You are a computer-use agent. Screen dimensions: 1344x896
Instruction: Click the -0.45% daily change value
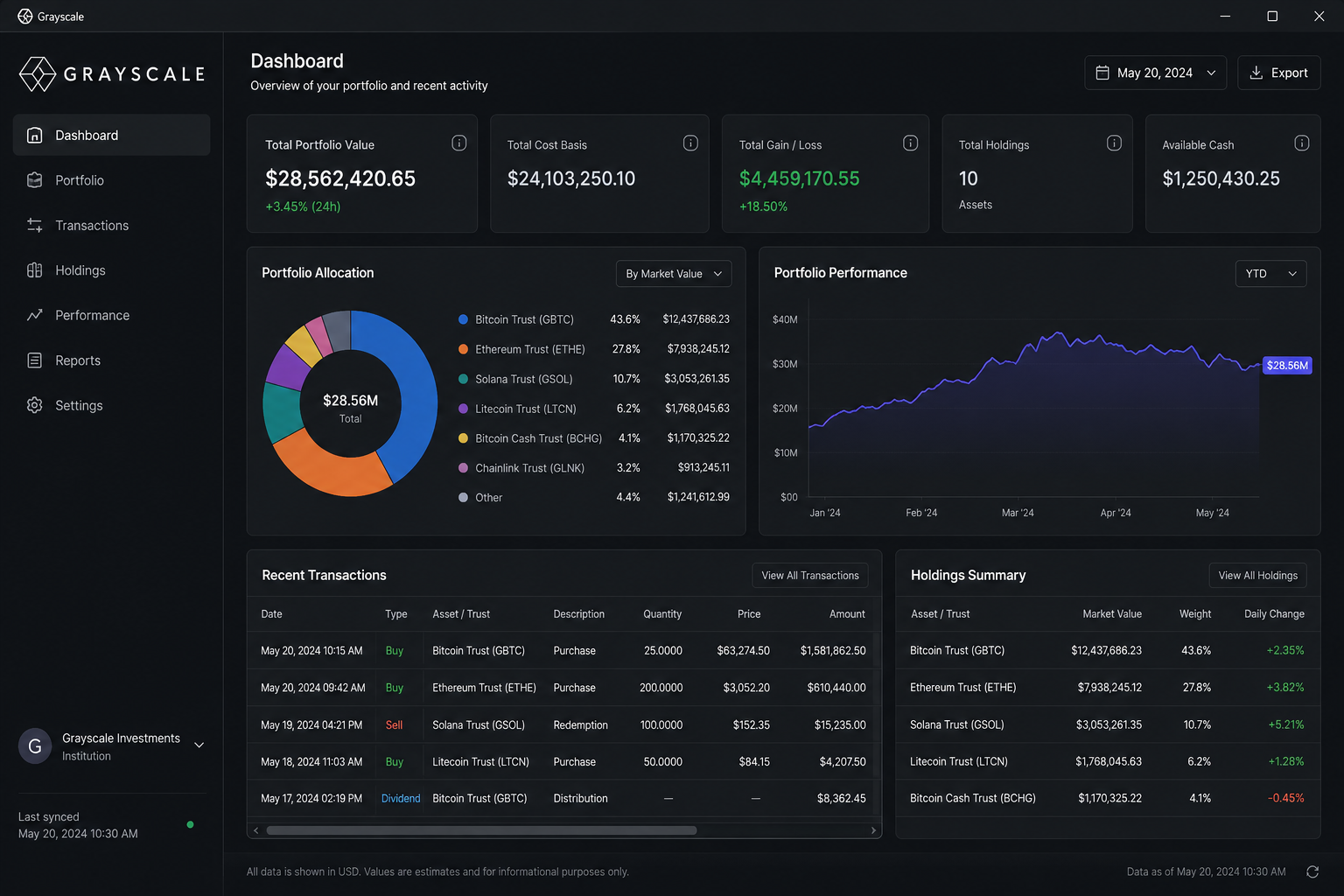click(1285, 798)
